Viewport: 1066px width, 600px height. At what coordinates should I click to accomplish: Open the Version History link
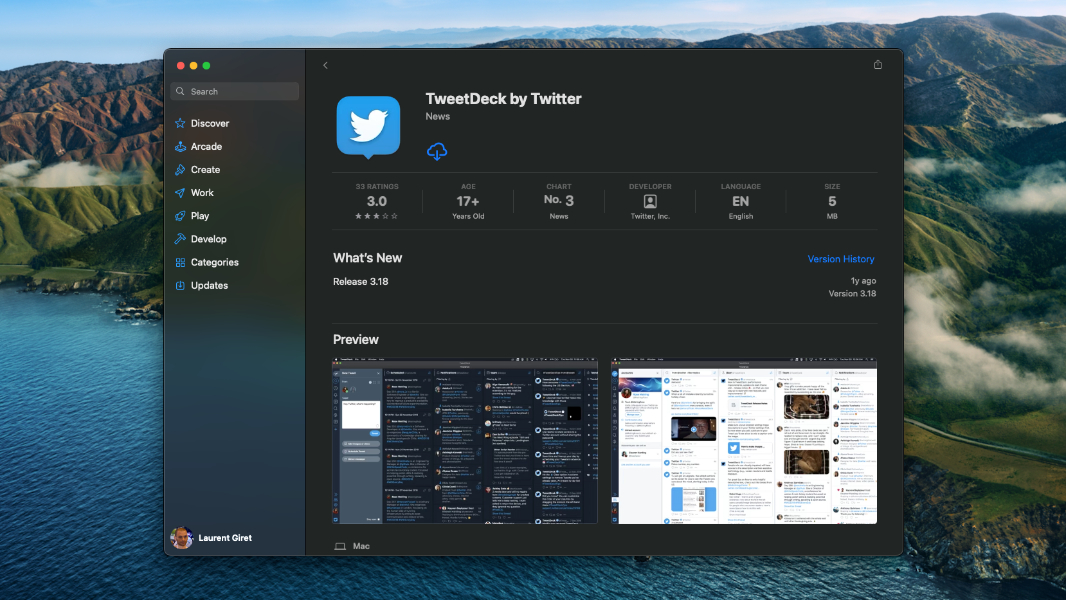(x=840, y=259)
